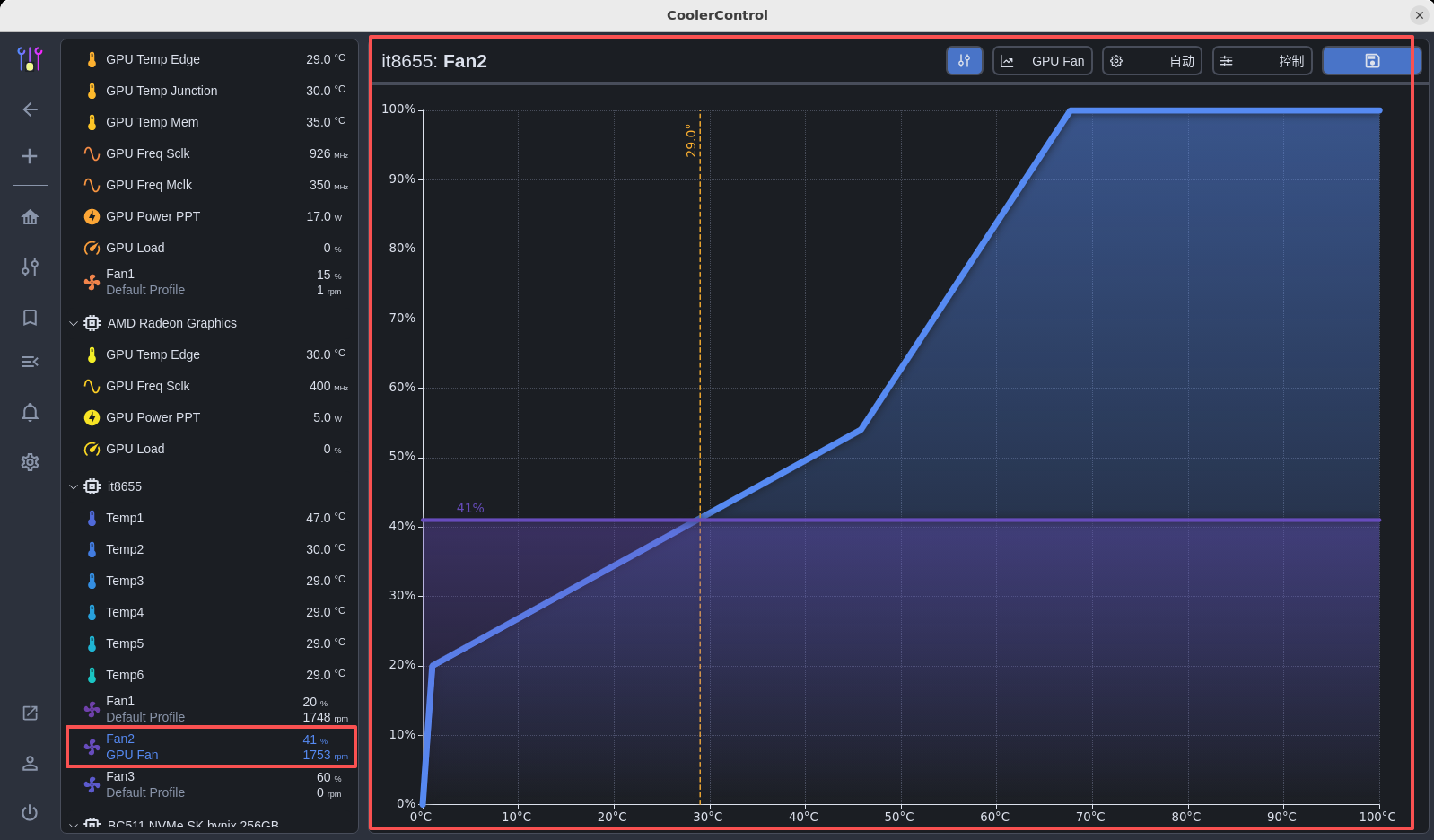Select Temp1 sensor at 47.0 °C
Viewport: 1434px width, 840px height.
212,518
